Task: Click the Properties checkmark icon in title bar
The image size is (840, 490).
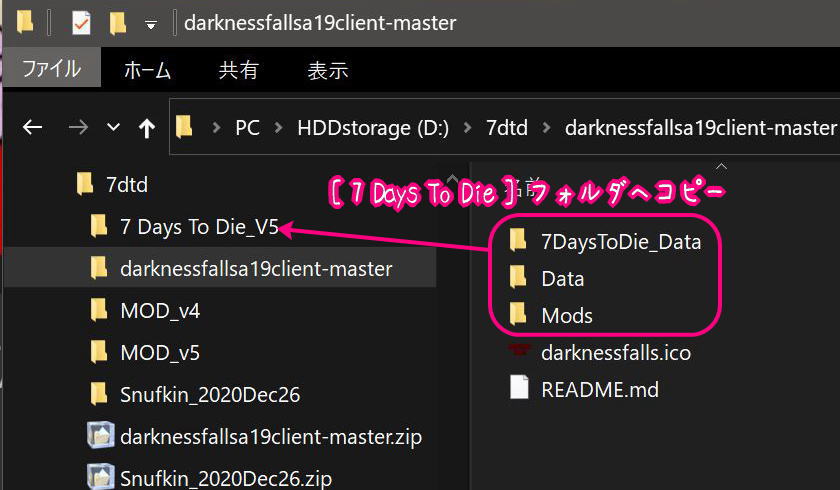Action: point(81,24)
